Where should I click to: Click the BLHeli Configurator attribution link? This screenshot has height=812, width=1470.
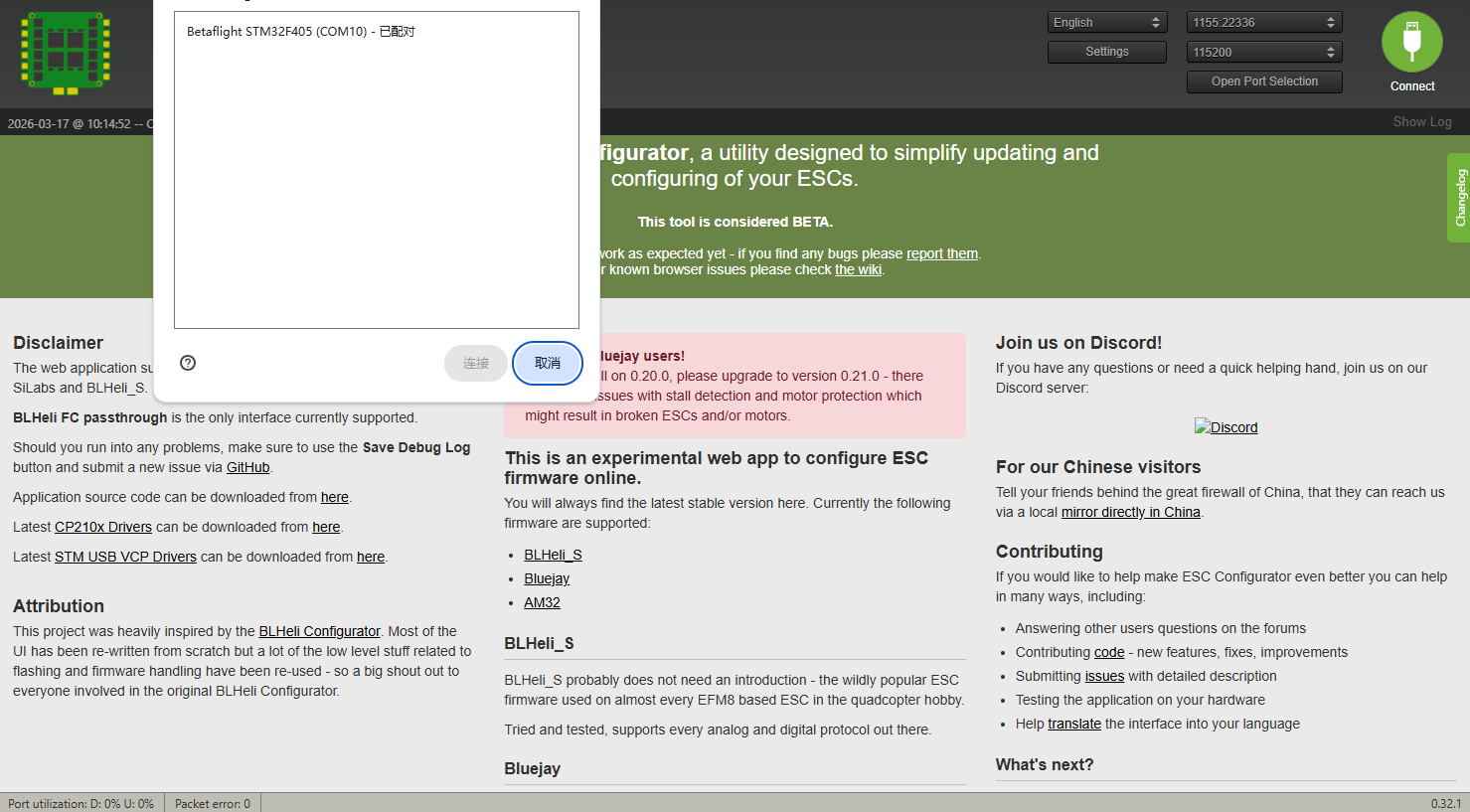point(319,631)
